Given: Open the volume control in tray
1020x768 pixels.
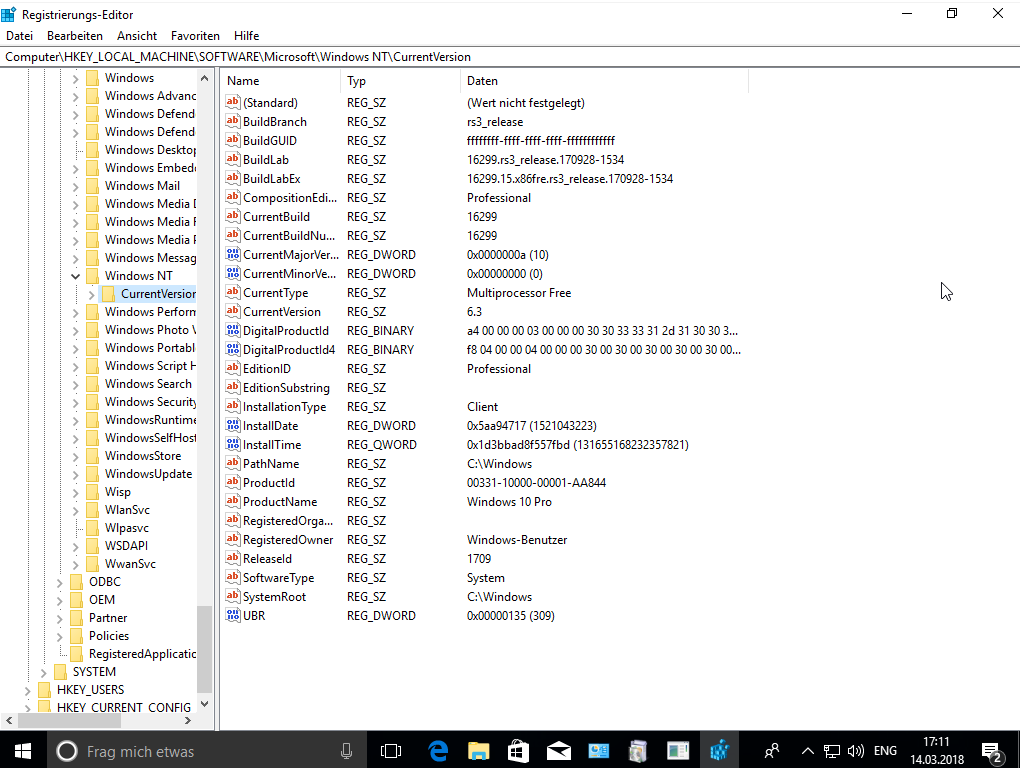Looking at the screenshot, I should click(856, 751).
